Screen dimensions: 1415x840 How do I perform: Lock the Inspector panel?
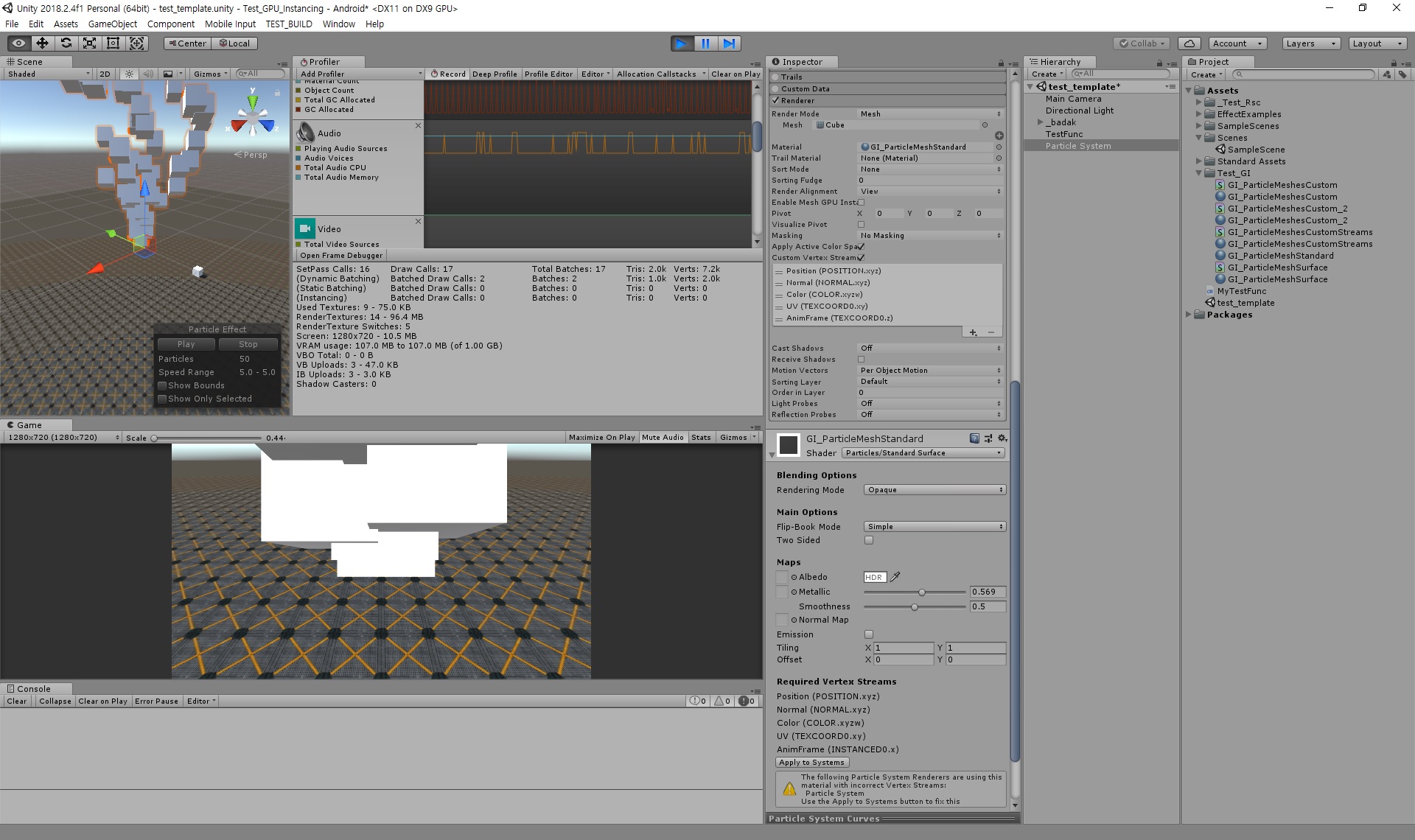[1001, 63]
